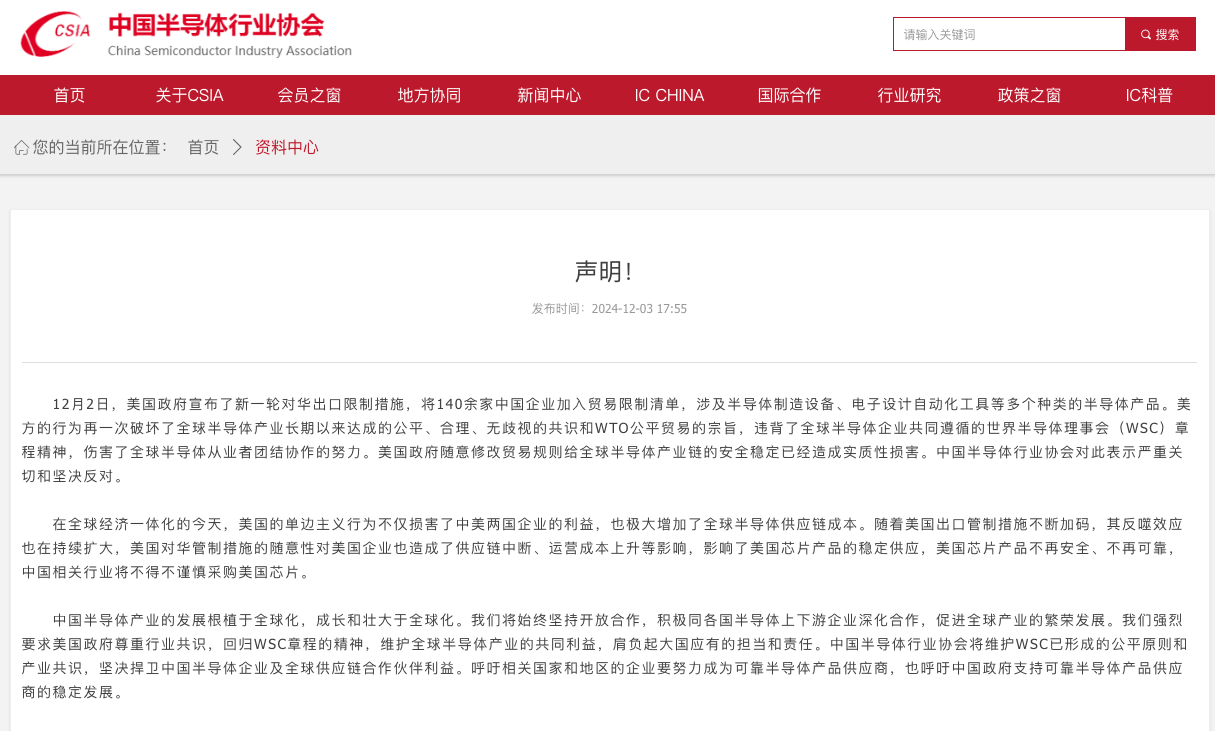Image resolution: width=1215 pixels, height=731 pixels.
Task: Click the 首页 breadcrumb link
Action: point(203,147)
